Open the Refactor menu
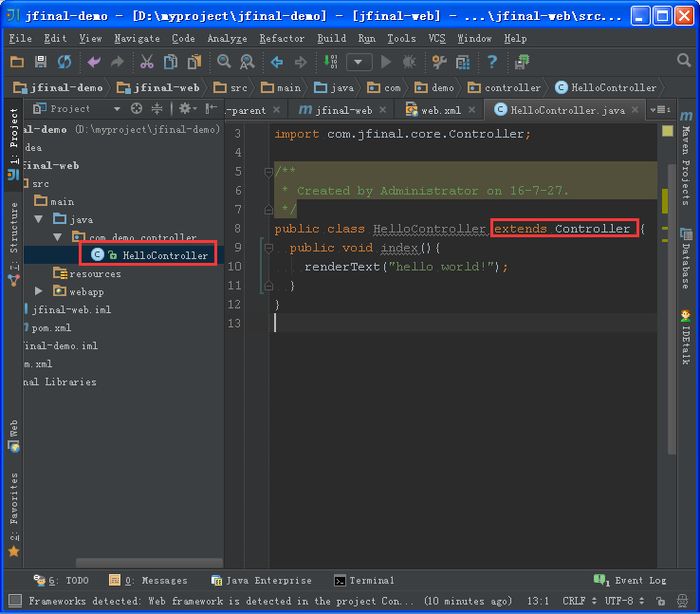The width and height of the screenshot is (700, 614). (x=281, y=38)
